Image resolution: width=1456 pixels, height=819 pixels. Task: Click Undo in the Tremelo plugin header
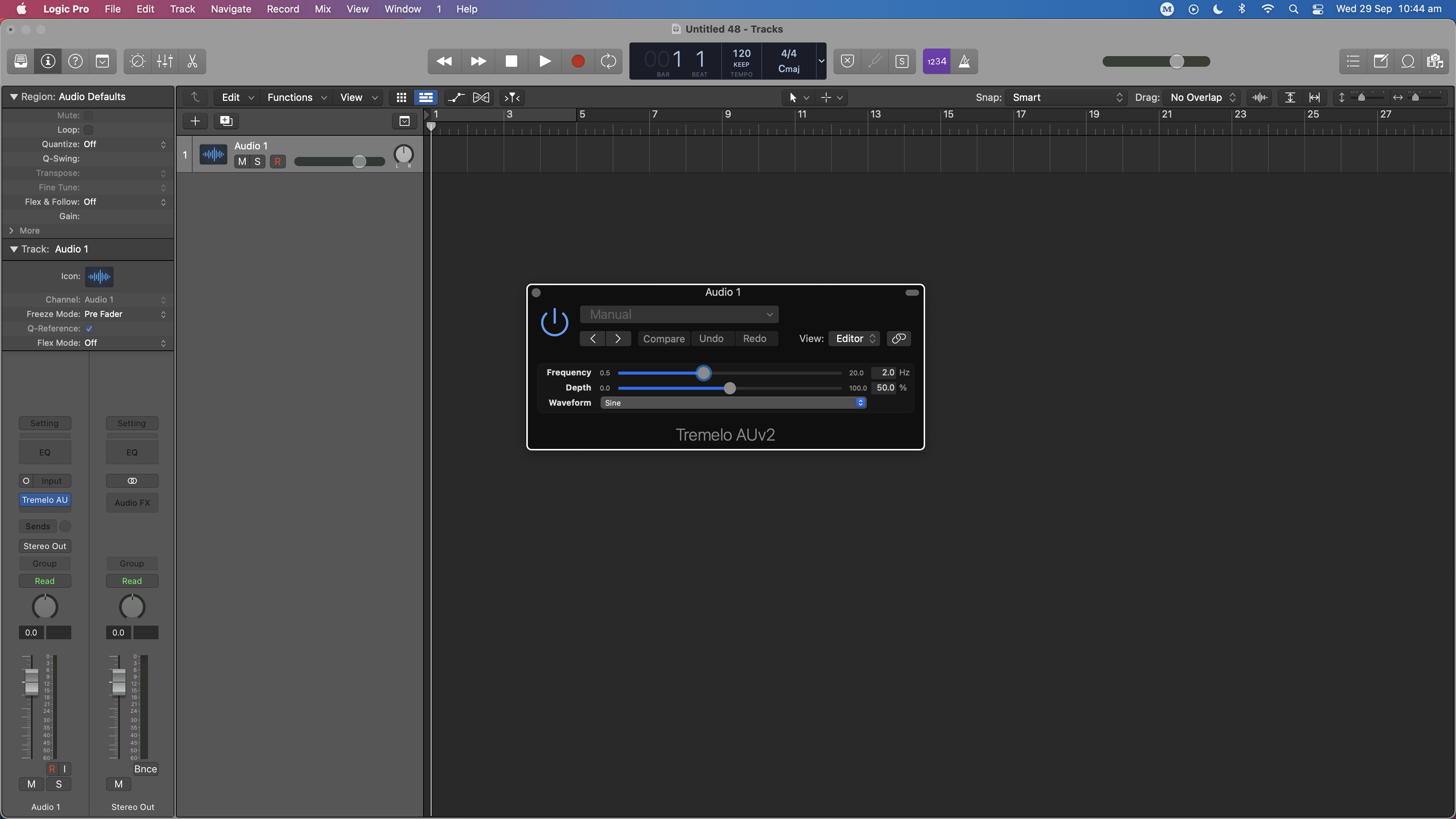tap(711, 339)
